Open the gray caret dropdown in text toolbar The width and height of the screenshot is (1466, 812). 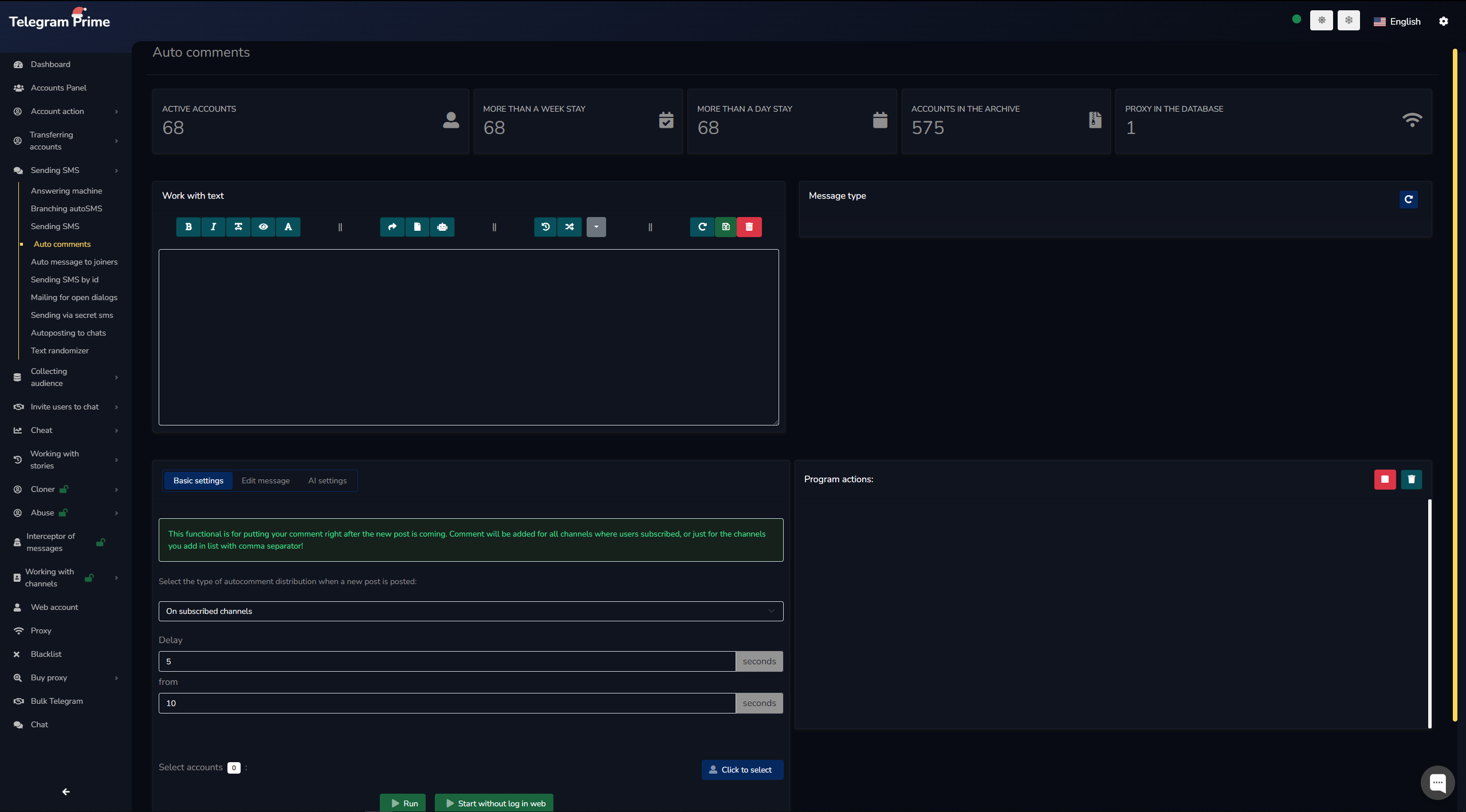[596, 227]
